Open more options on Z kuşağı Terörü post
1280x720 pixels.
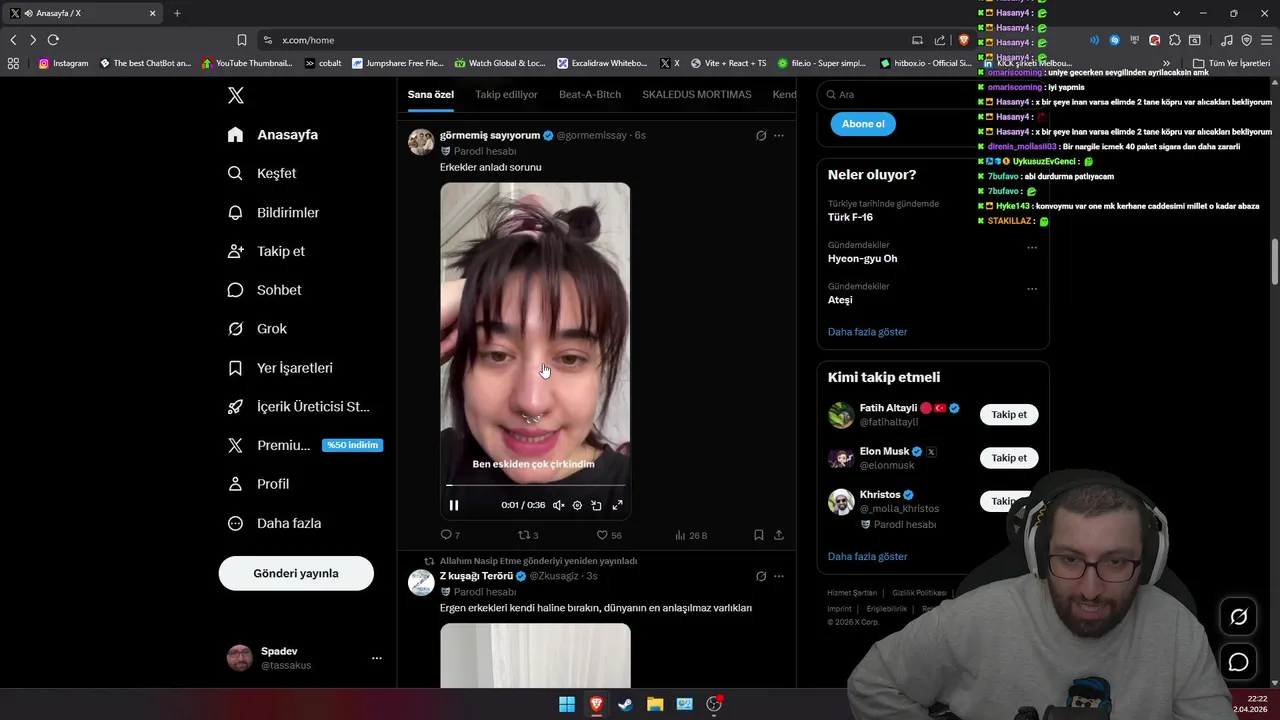click(x=779, y=576)
